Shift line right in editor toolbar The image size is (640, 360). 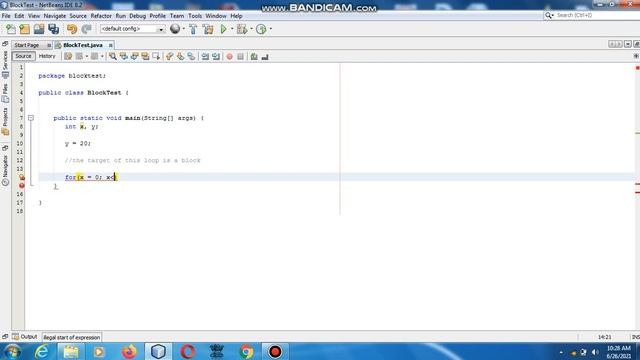[x=216, y=56]
